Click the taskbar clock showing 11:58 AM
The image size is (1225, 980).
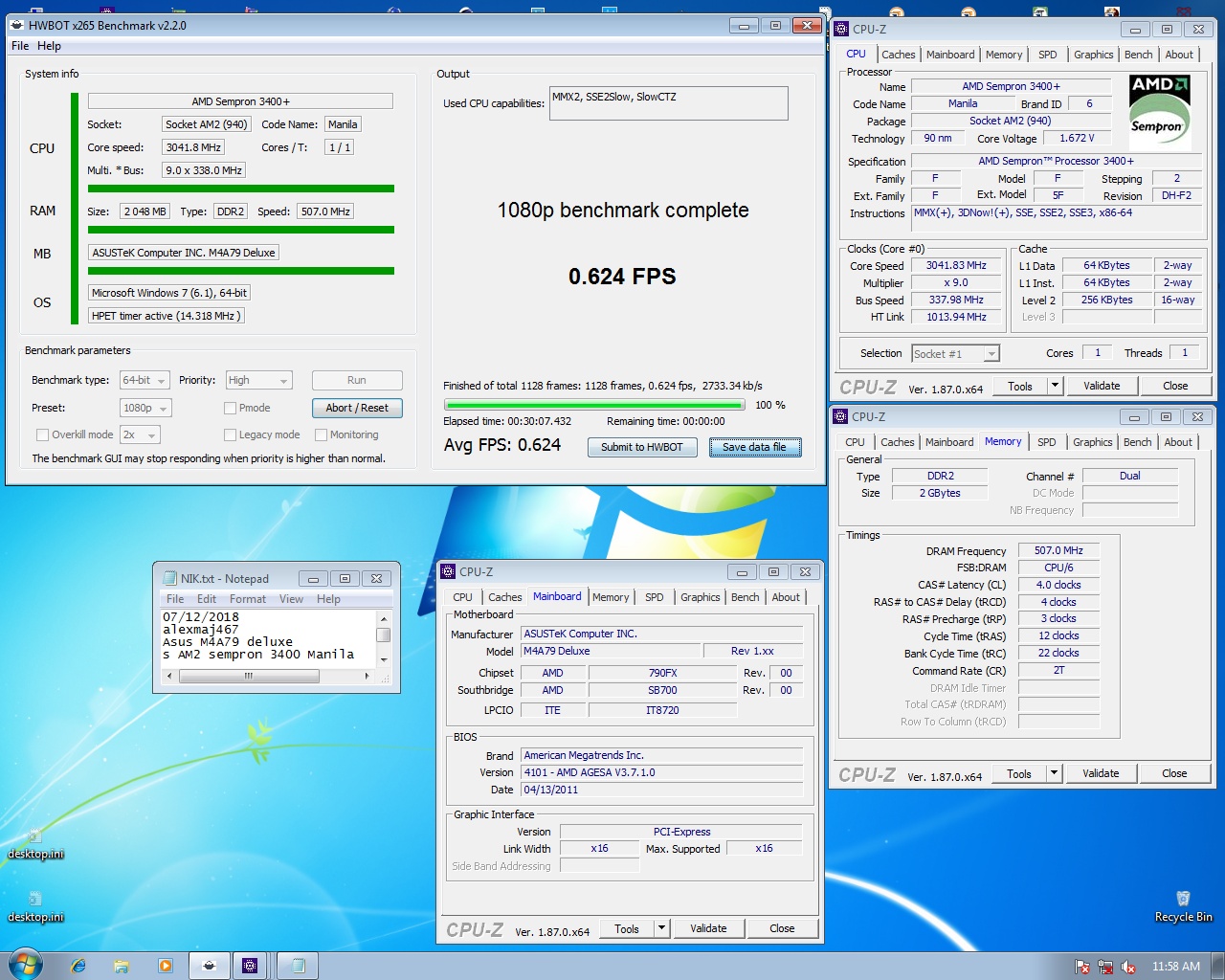click(x=1175, y=967)
